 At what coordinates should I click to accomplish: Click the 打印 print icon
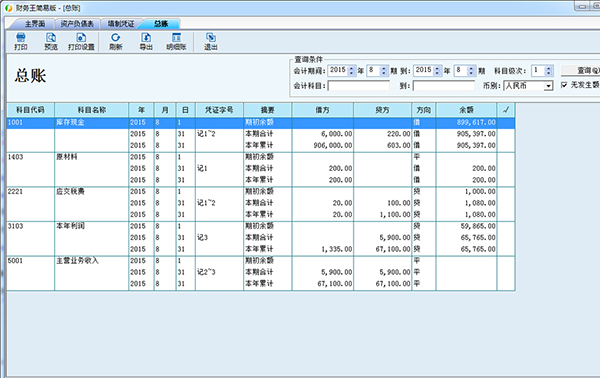(21, 42)
